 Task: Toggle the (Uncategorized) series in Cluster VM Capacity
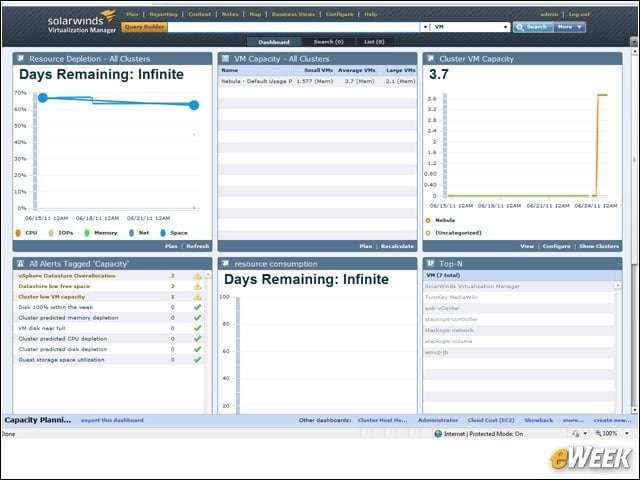click(x=453, y=233)
